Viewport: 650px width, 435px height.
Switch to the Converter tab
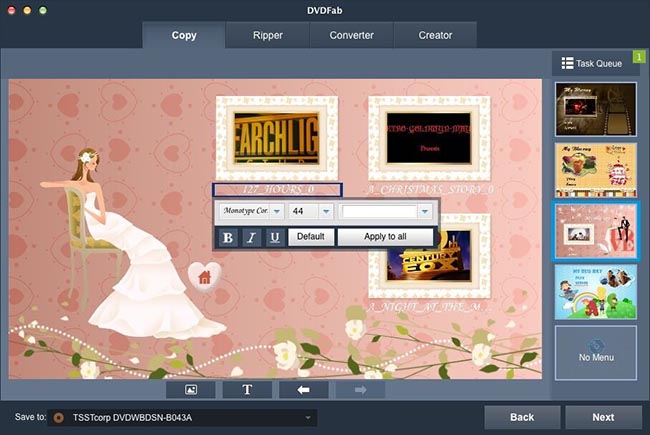(352, 35)
